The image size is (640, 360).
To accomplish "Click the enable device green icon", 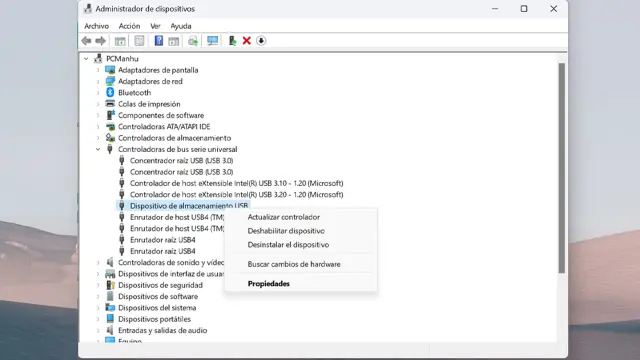I will pos(232,41).
